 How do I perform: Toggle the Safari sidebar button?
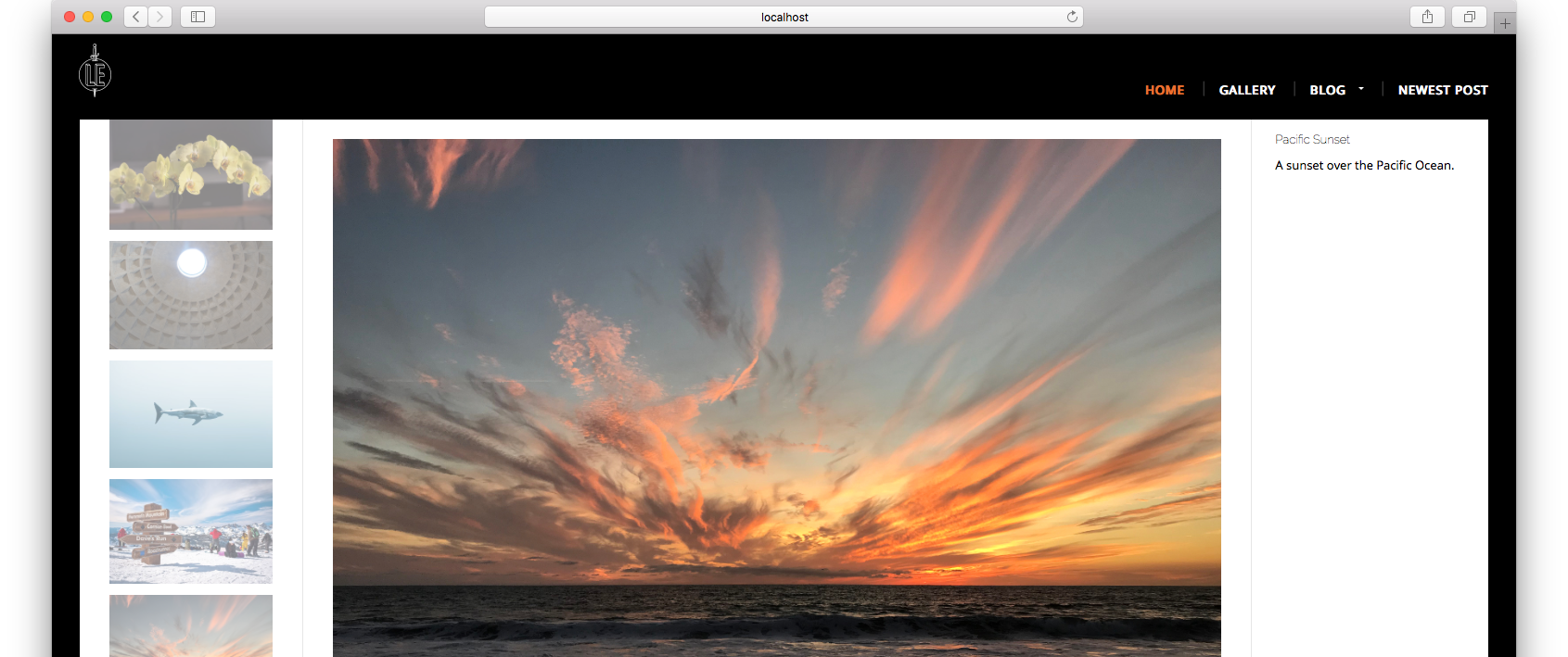pyautogui.click(x=198, y=17)
